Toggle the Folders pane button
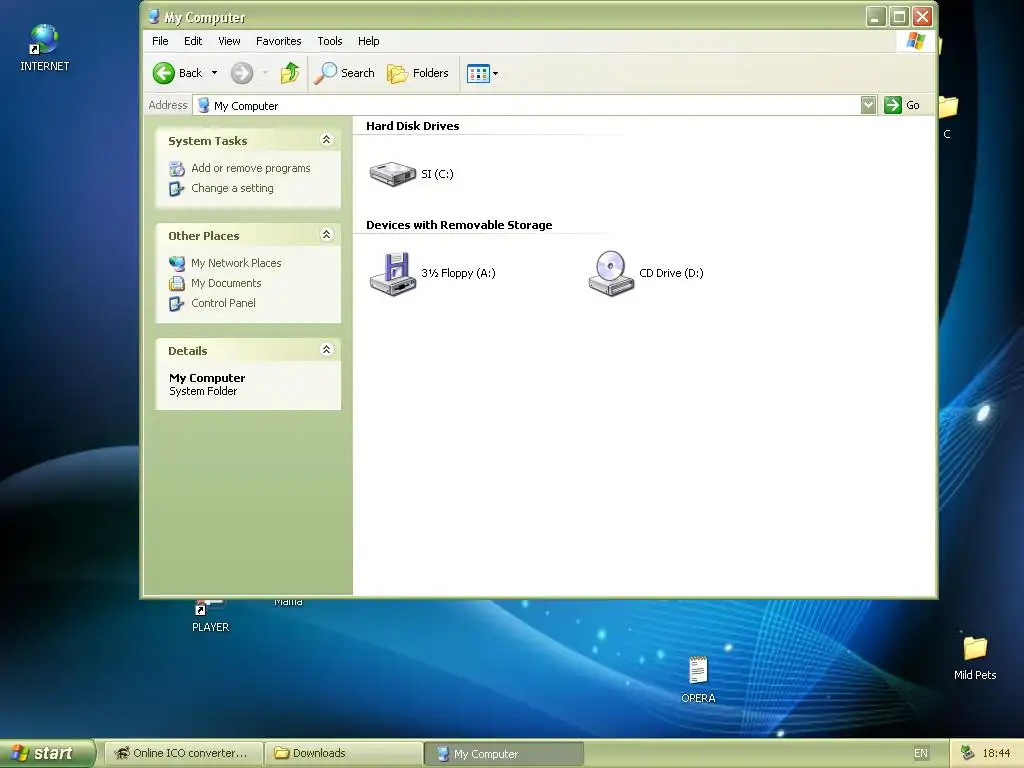Screen dimensions: 1024x768 pos(417,73)
